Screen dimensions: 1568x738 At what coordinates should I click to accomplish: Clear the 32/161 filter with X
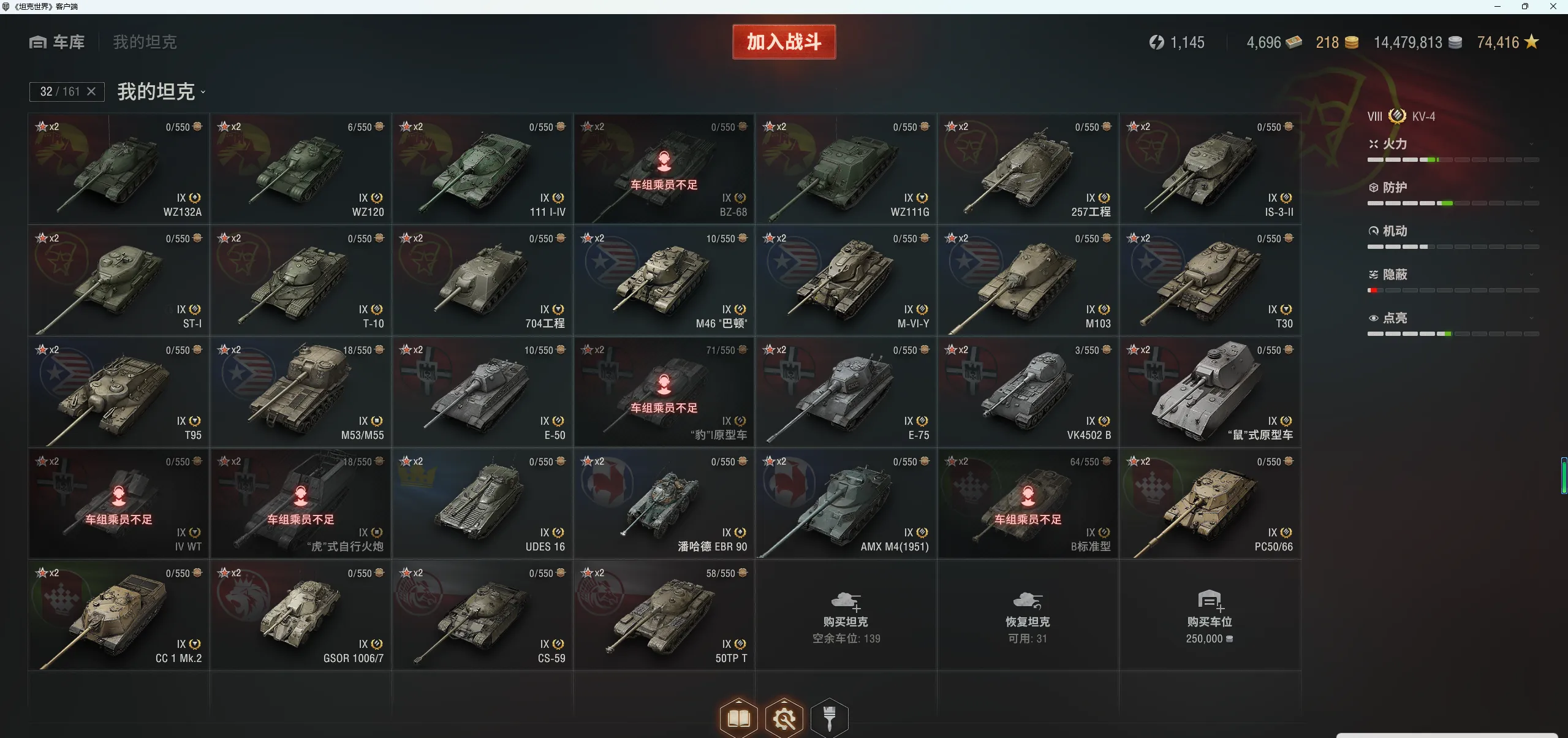[91, 91]
